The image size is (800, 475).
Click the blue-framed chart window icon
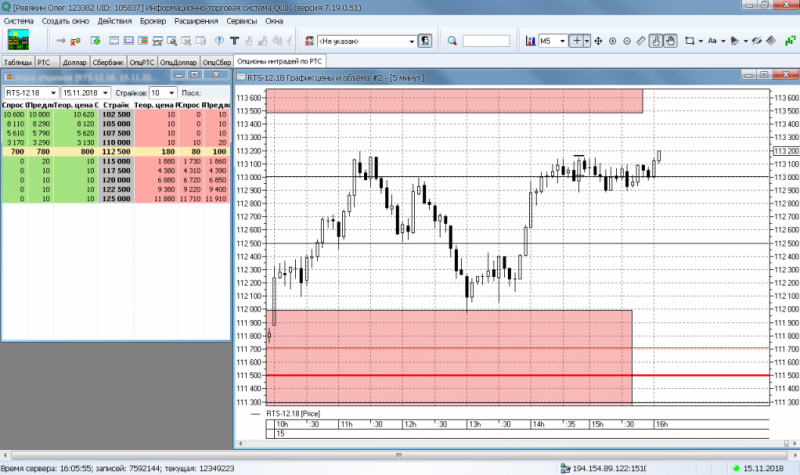click(129, 40)
